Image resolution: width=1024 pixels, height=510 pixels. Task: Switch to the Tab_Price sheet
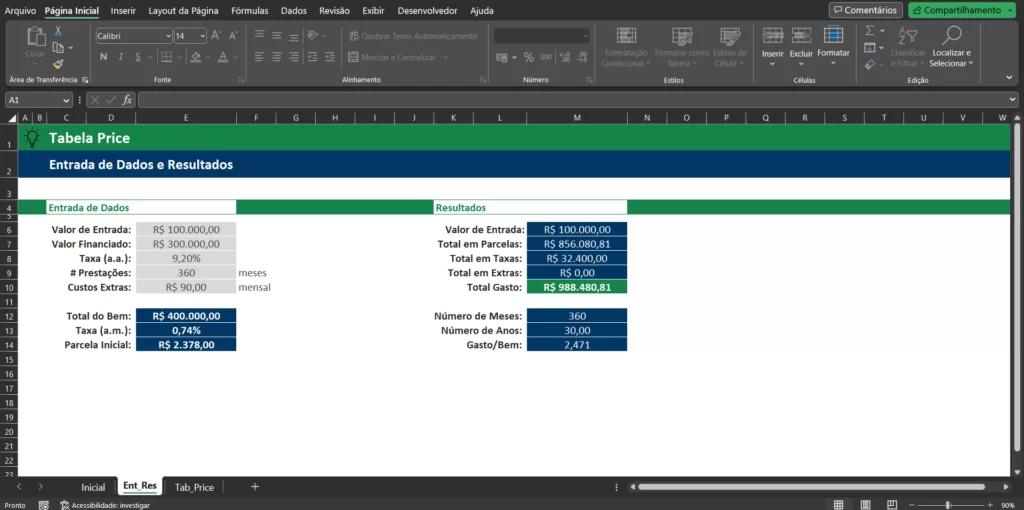(x=194, y=487)
